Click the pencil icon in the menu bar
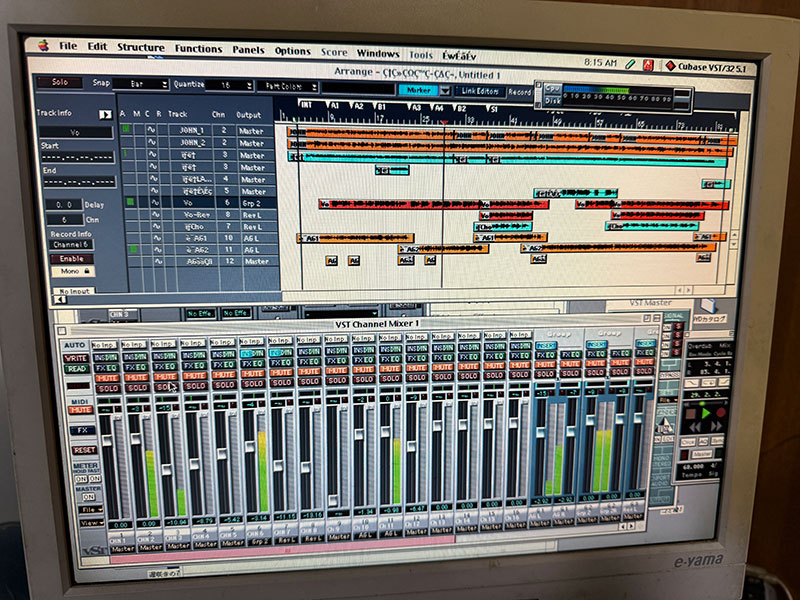The width and height of the screenshot is (800, 600). coord(631,64)
